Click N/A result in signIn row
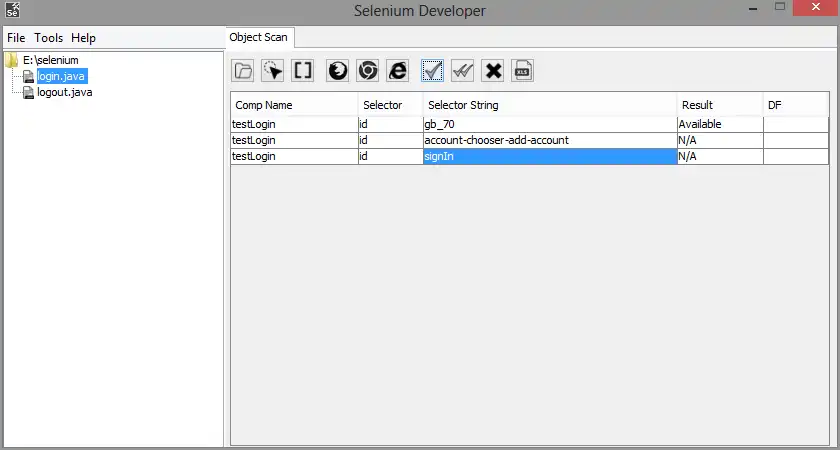 pos(720,156)
